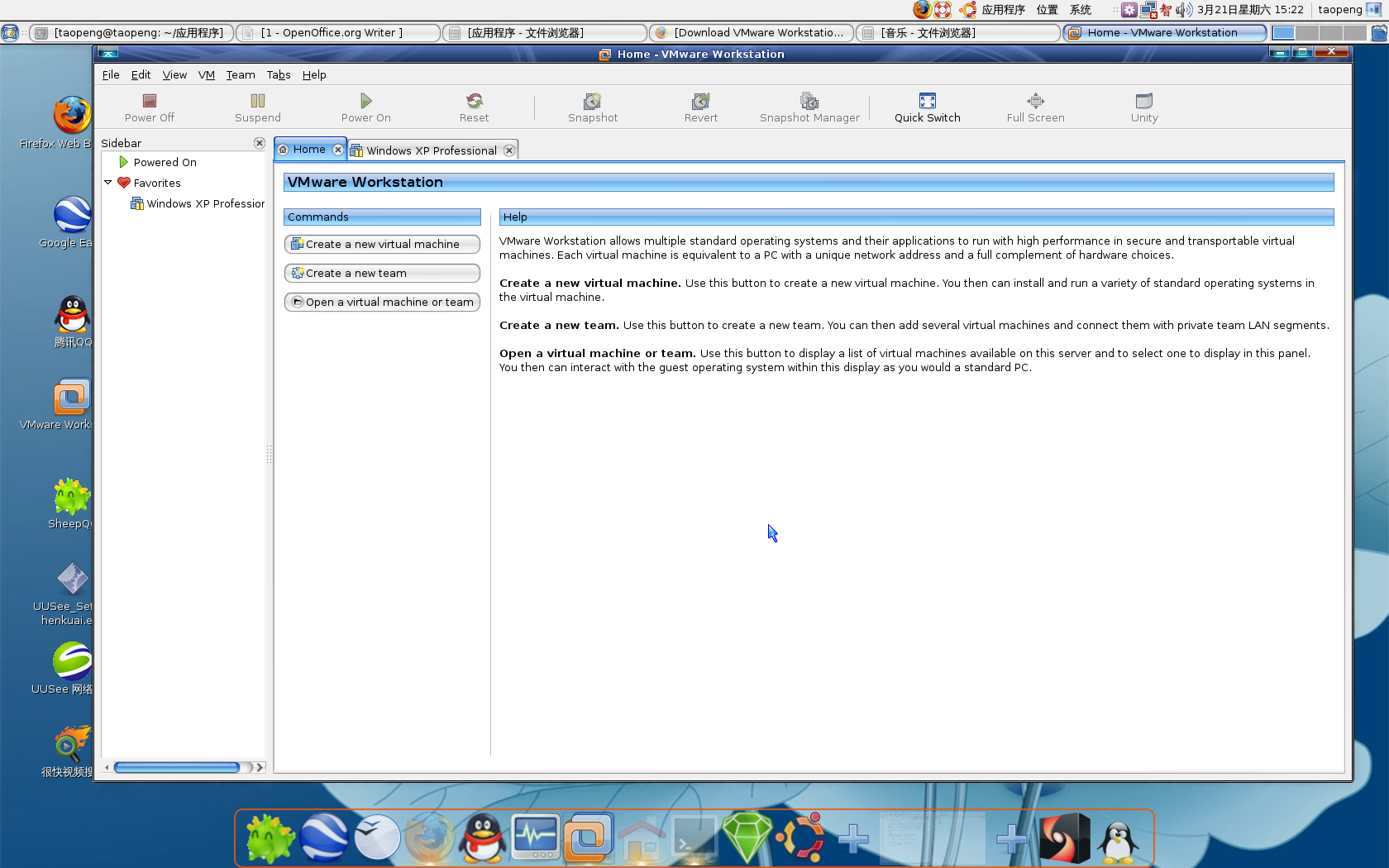This screenshot has width=1389, height=868.
Task: Click the volume icon in system tray
Action: tap(1184, 10)
